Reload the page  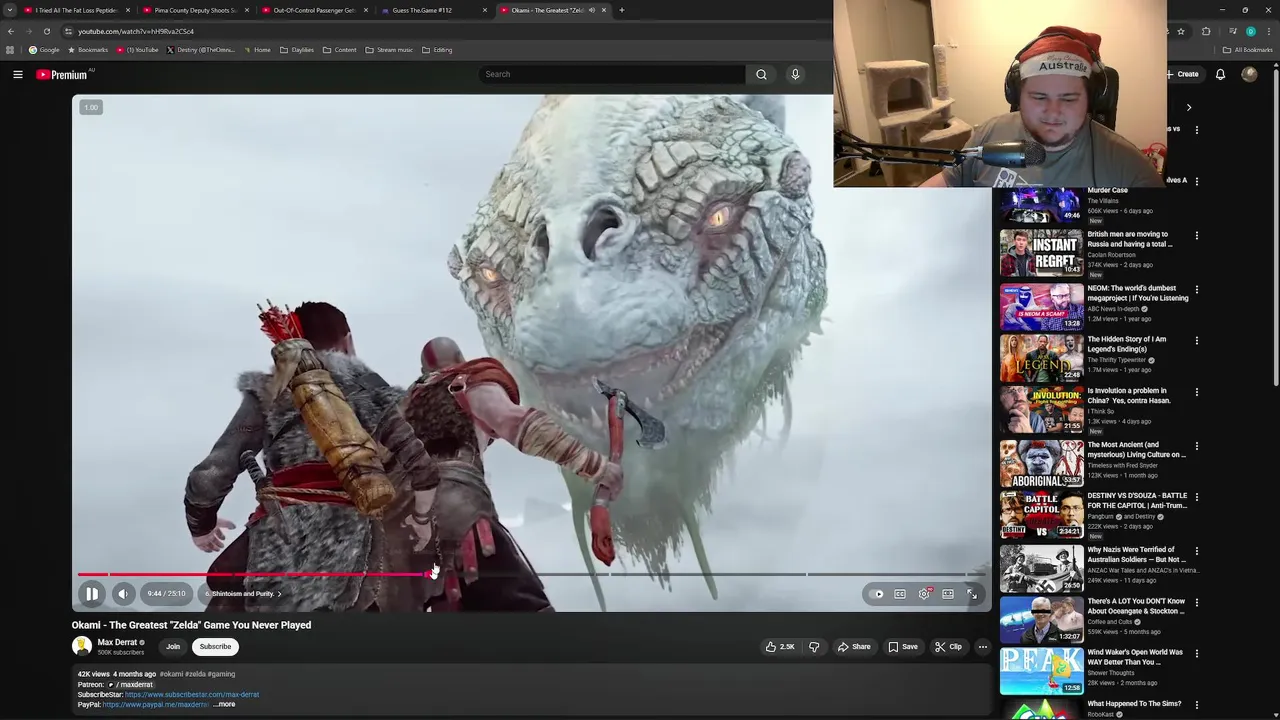[x=46, y=31]
